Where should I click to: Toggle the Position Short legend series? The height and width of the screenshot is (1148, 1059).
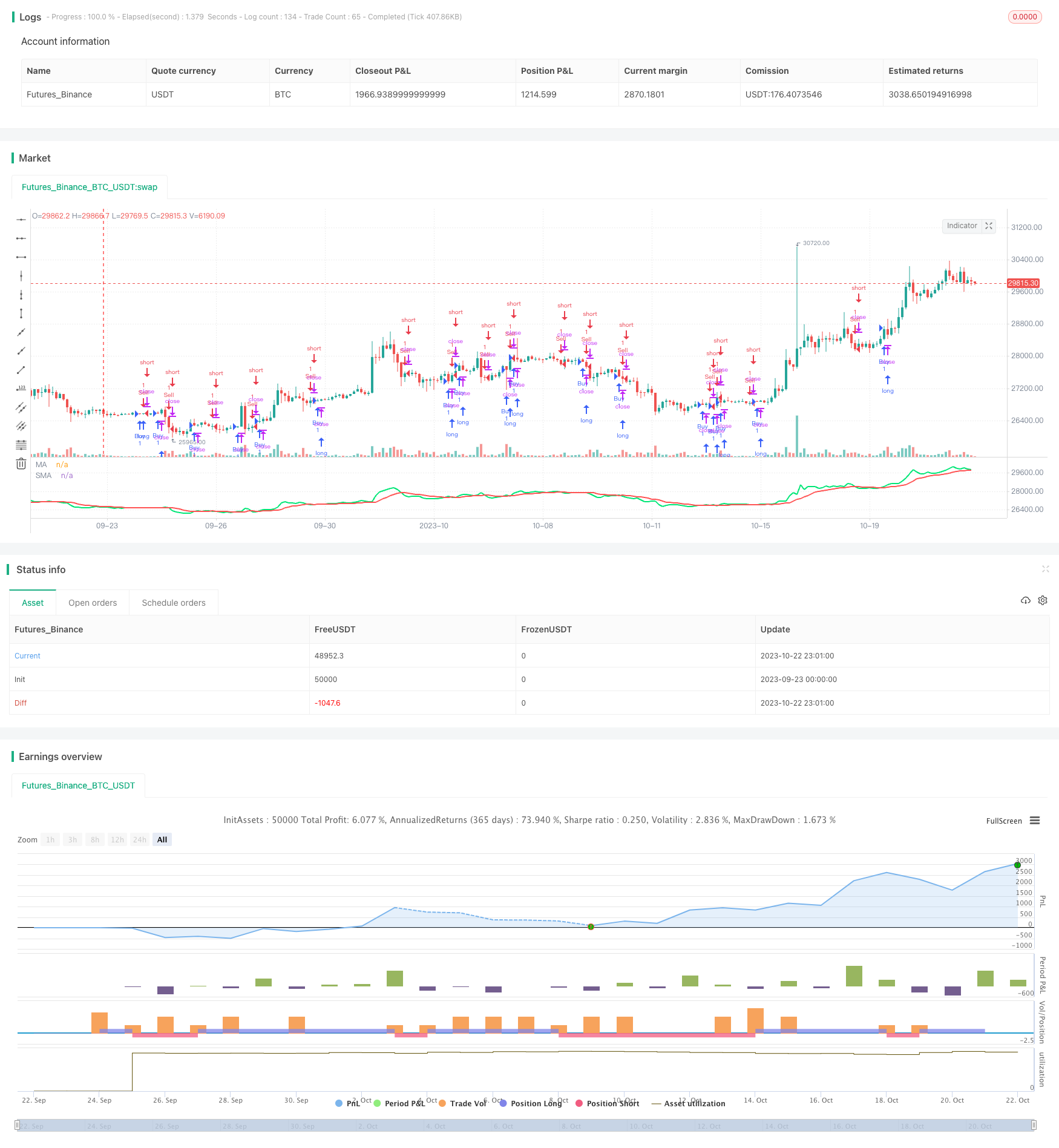[x=607, y=1103]
